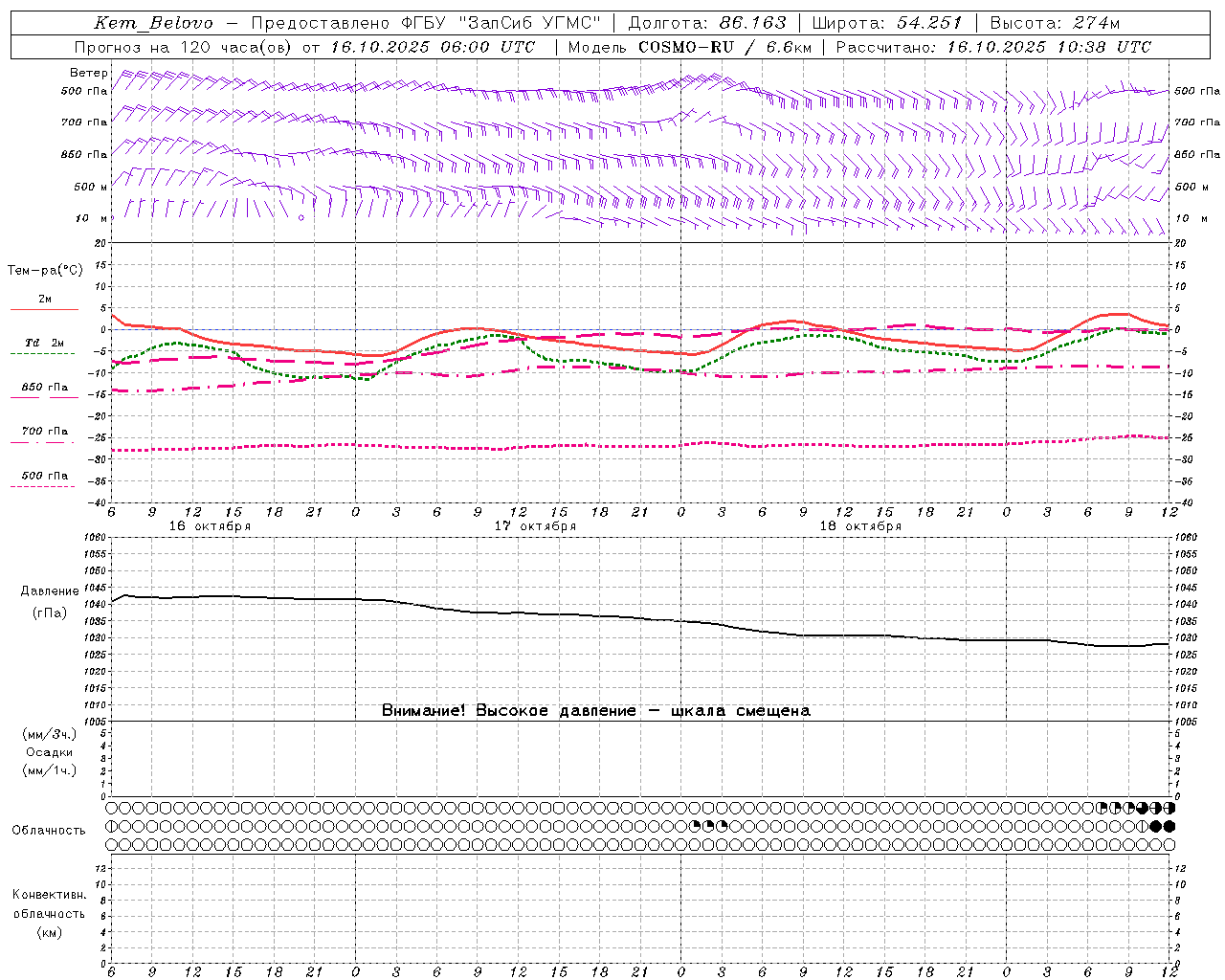Image resolution: width=1225 pixels, height=980 pixels.
Task: Click the "(мм/1ч.)" precipitation unit label
Action: (50, 770)
